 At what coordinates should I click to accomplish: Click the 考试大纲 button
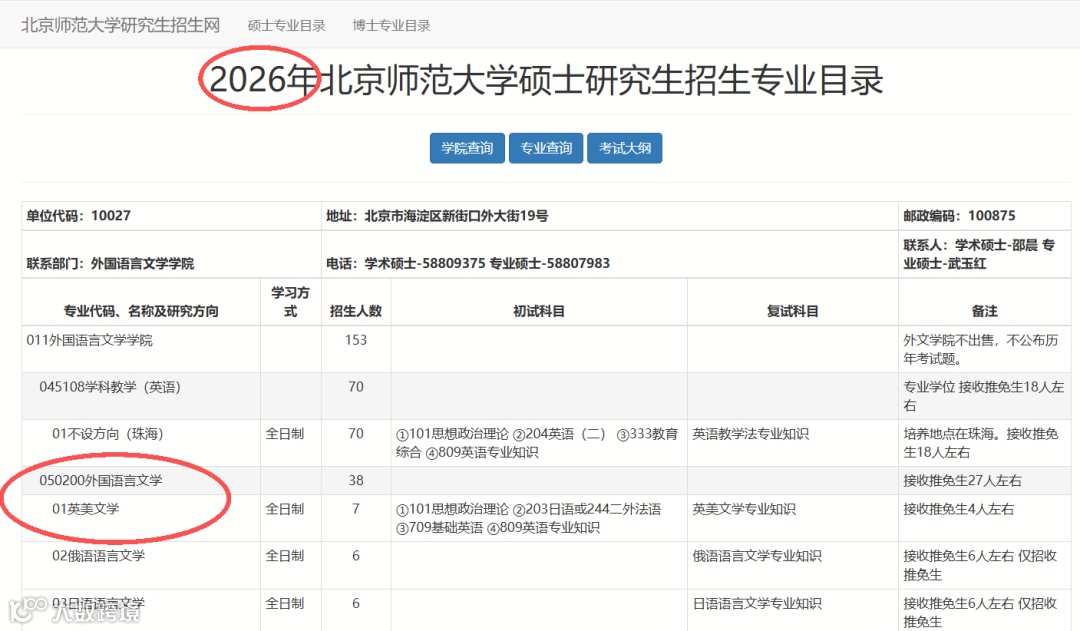(625, 148)
